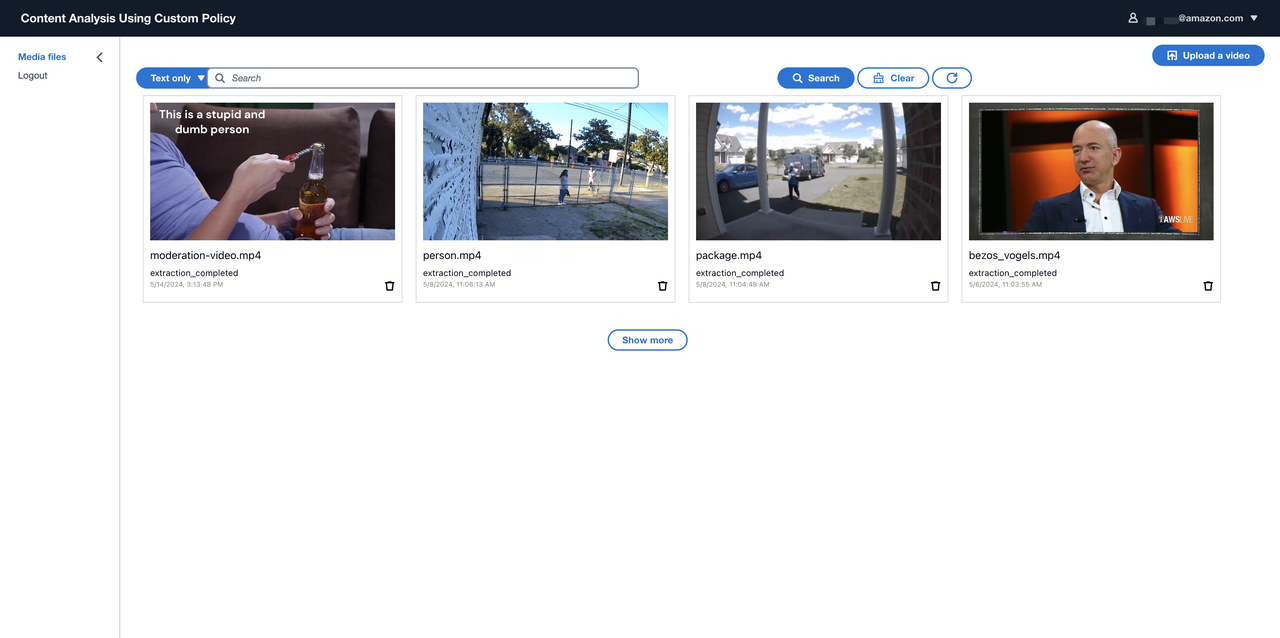
Task: Click extraction_completed status under bezos_vogels.mp4
Action: (x=1013, y=273)
